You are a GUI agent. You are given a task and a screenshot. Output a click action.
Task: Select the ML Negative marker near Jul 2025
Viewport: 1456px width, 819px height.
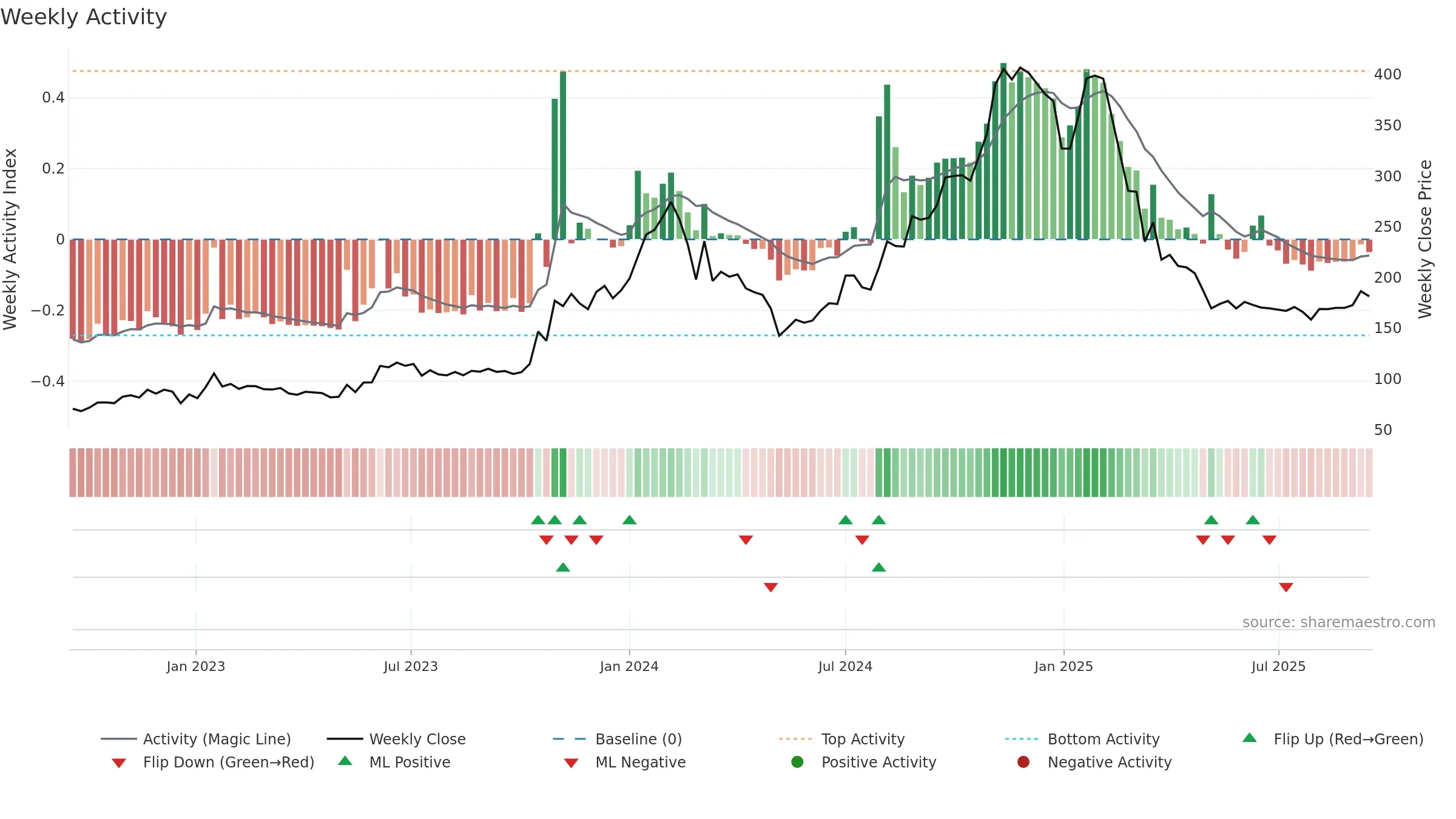pyautogui.click(x=1286, y=587)
